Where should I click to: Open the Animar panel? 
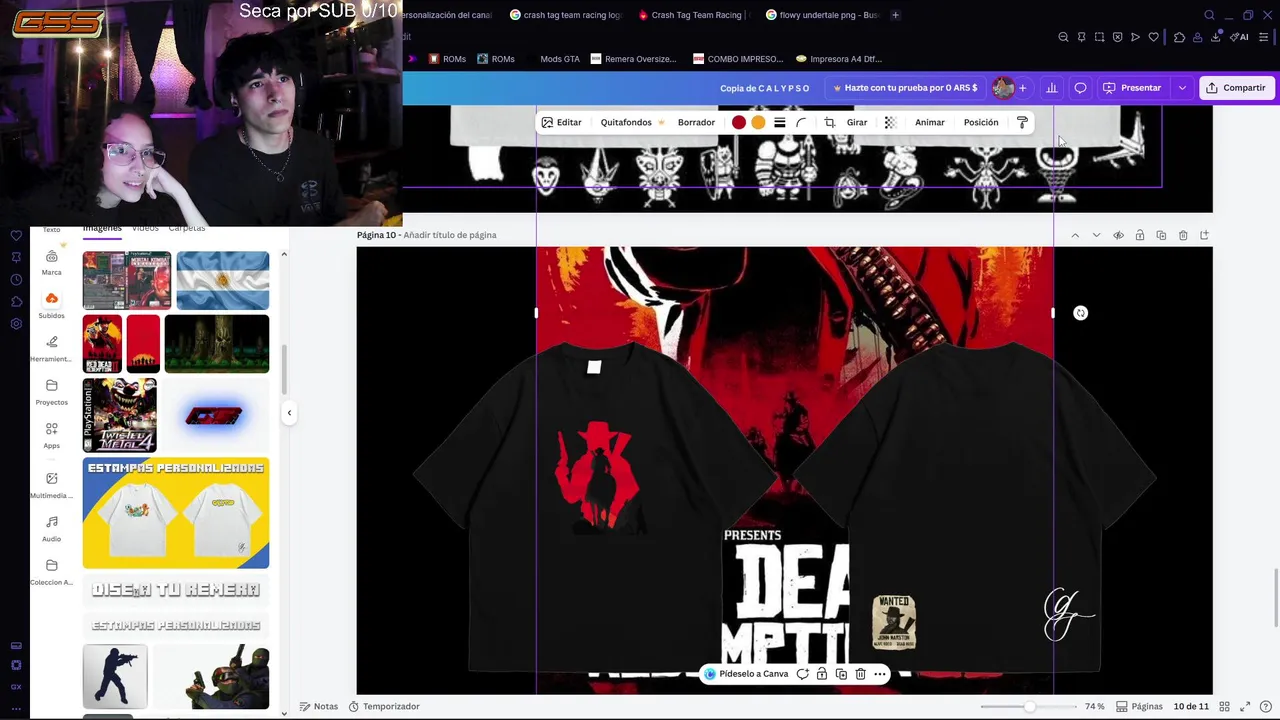tap(930, 122)
